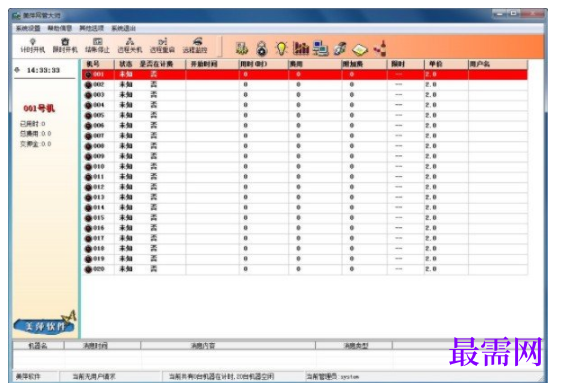Open the 系统设置 menu
The height and width of the screenshot is (383, 561).
[28, 28]
